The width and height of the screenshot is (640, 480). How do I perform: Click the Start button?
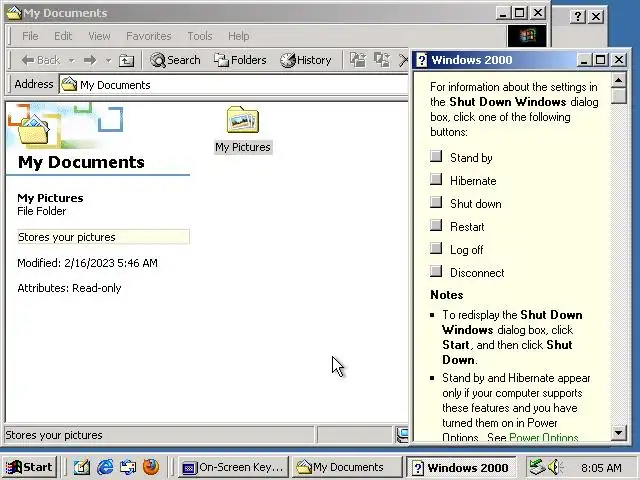click(x=29, y=467)
